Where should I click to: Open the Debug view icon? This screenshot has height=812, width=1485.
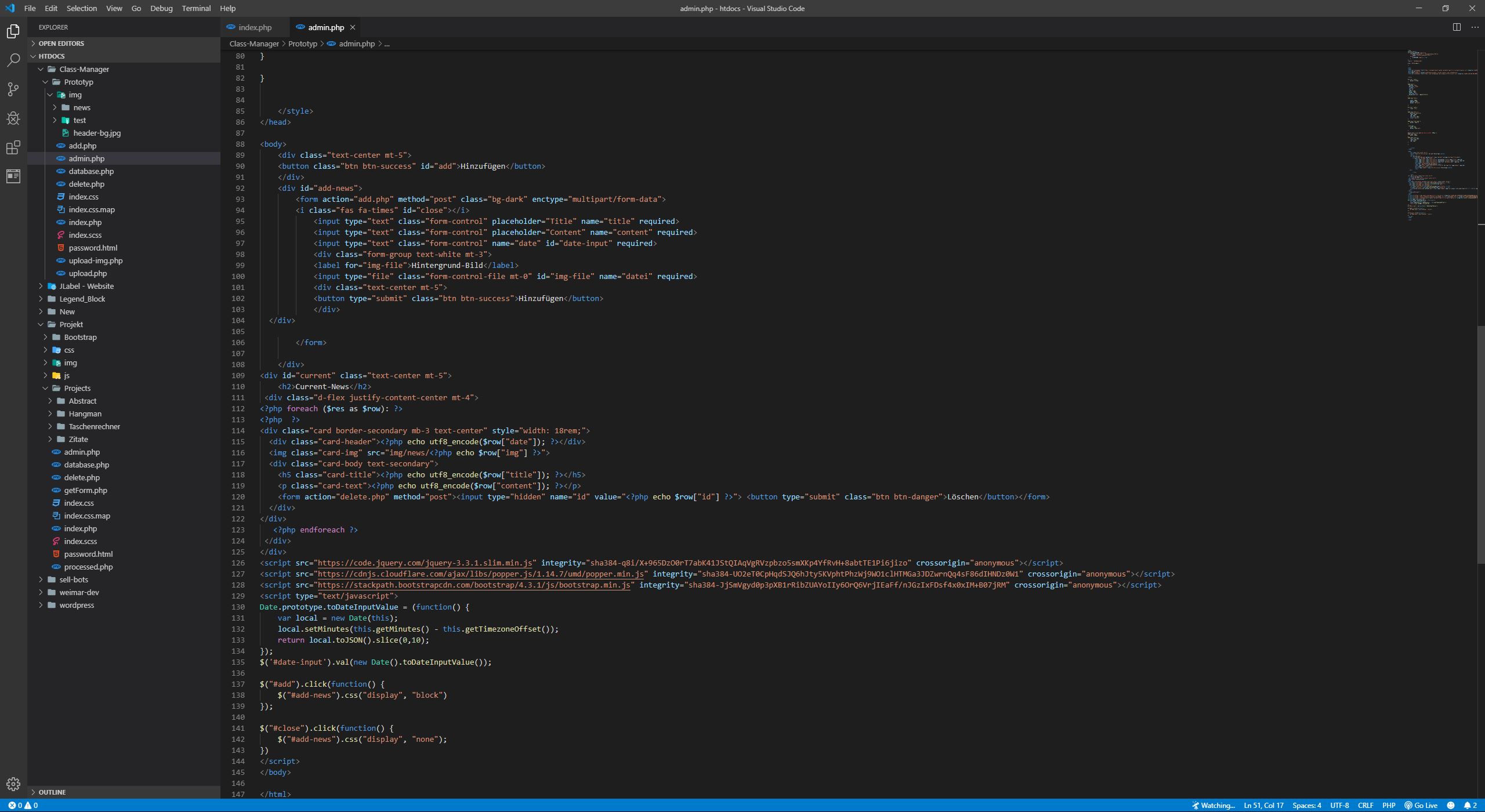(13, 118)
